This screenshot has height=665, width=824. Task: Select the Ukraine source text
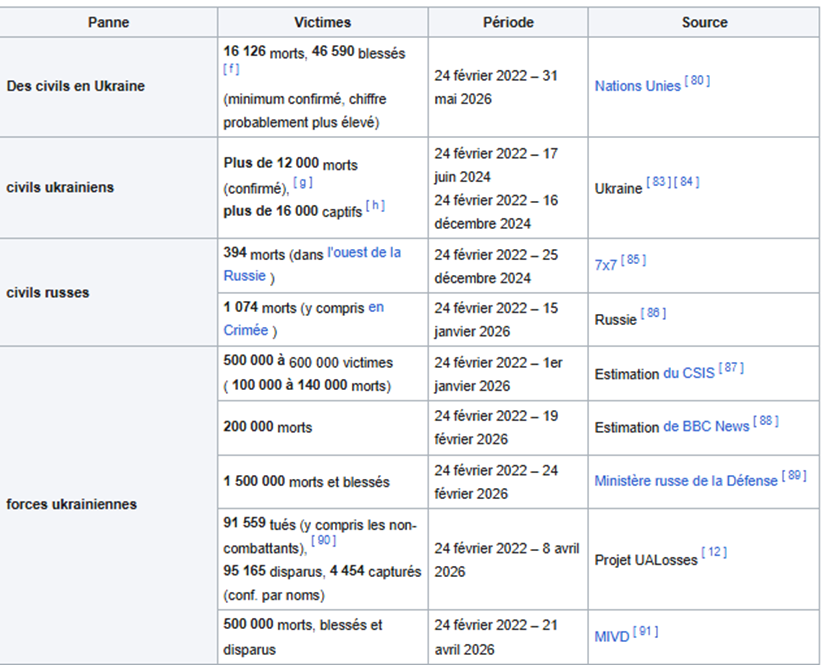pyautogui.click(x=618, y=189)
